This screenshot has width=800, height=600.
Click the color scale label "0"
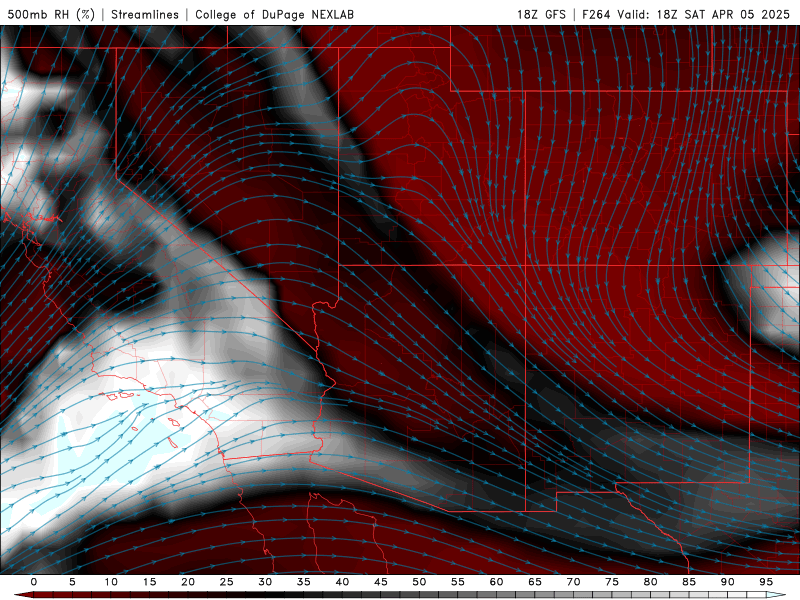tap(34, 582)
